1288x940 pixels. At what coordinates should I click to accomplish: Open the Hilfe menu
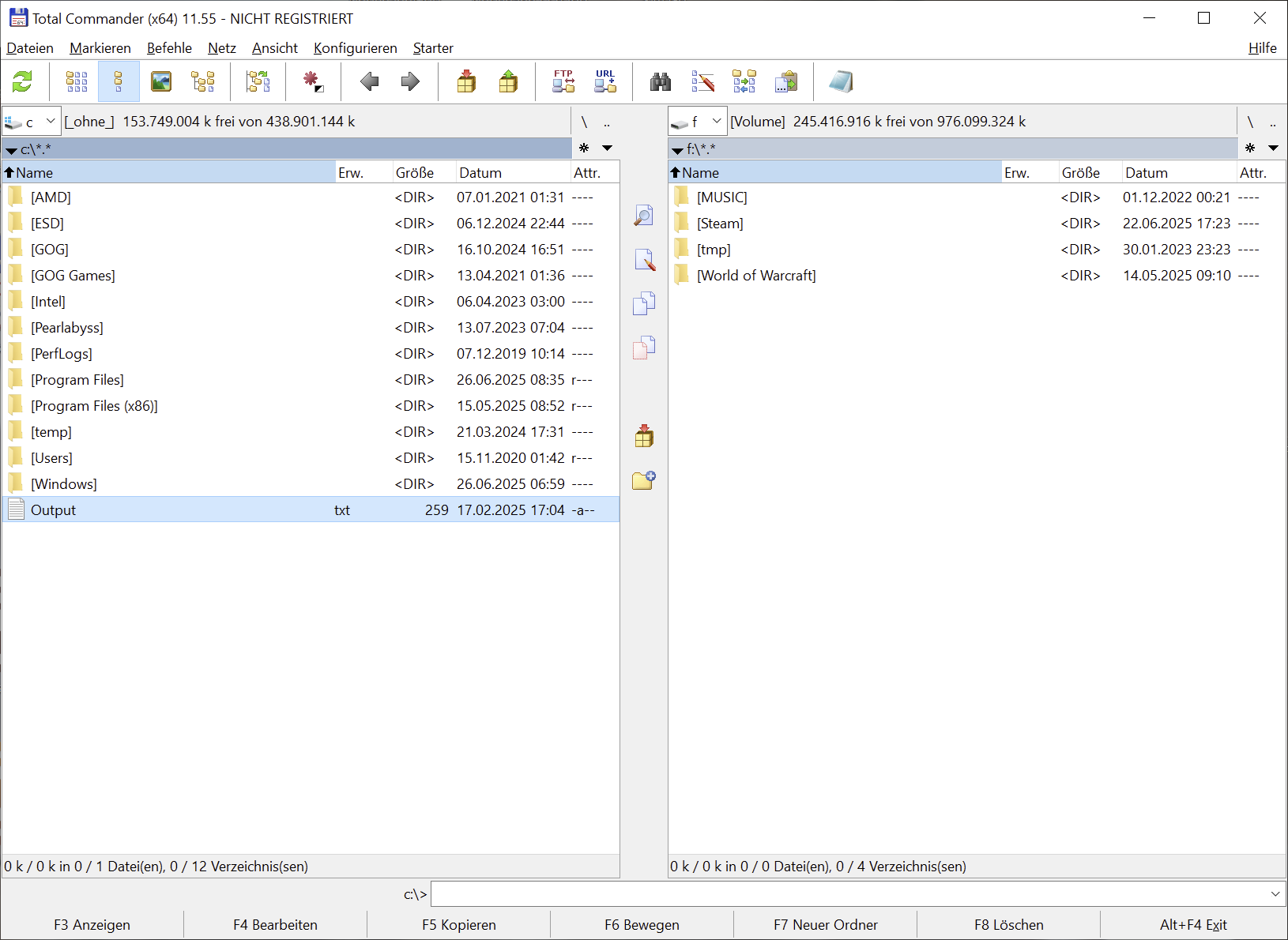(1263, 48)
